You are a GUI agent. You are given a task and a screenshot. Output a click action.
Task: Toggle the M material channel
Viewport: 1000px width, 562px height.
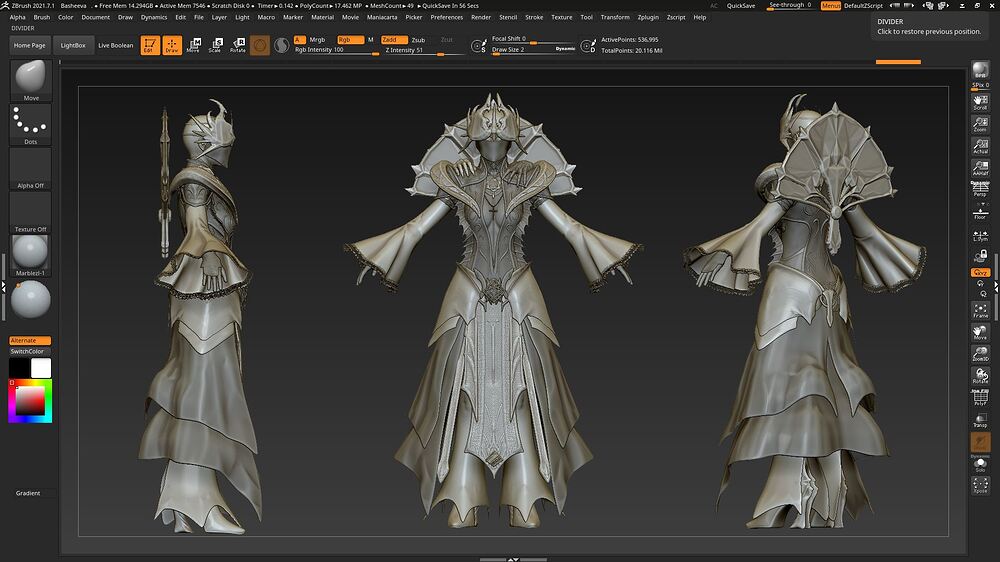point(371,40)
